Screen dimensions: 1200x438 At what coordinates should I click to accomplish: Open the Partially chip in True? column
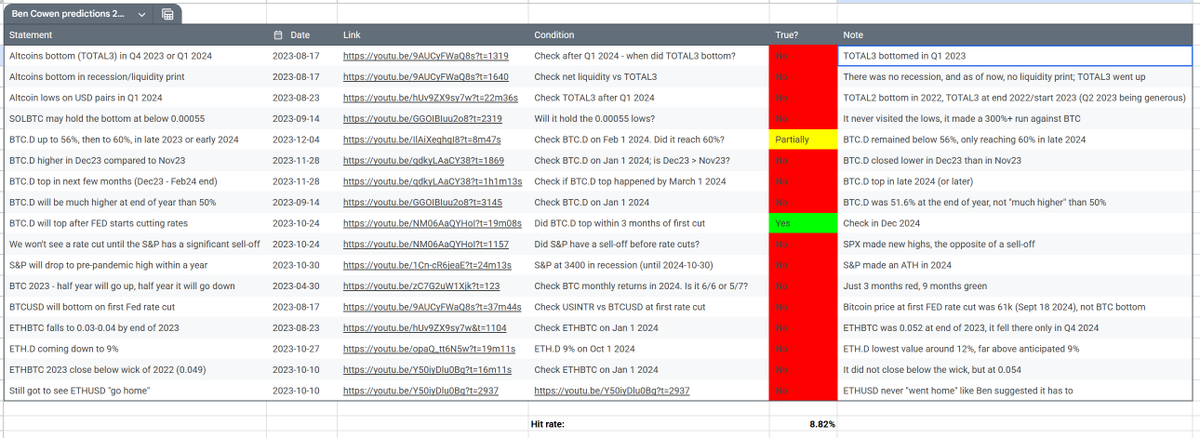click(x=803, y=139)
